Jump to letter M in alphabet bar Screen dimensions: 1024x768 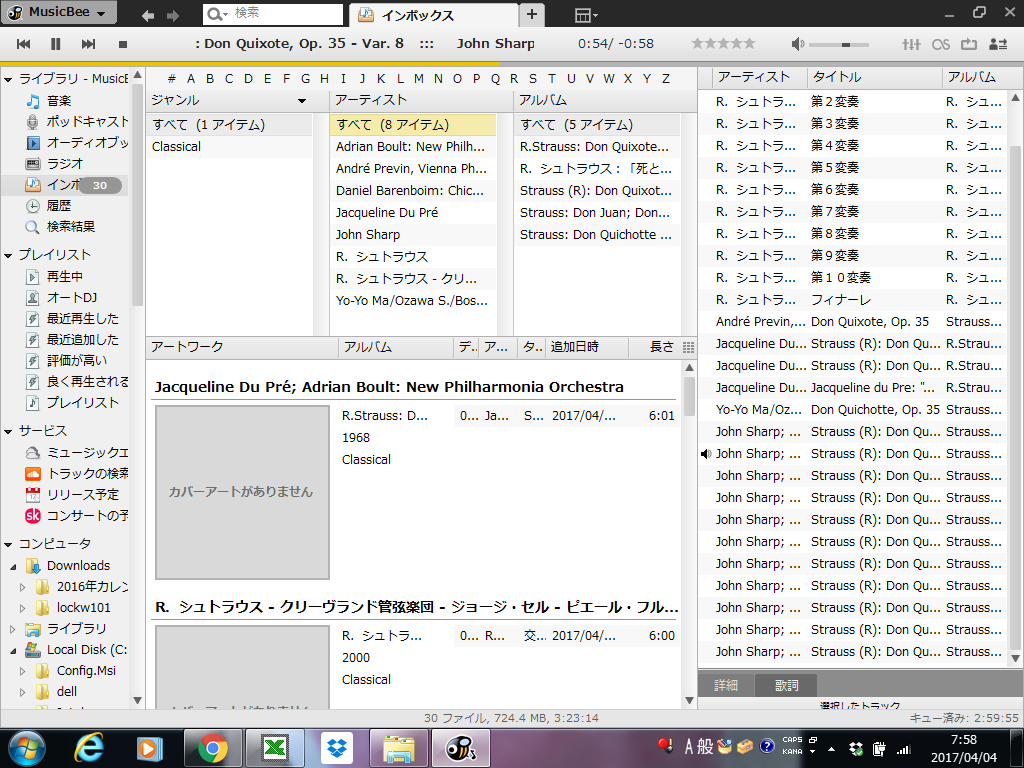[x=419, y=79]
